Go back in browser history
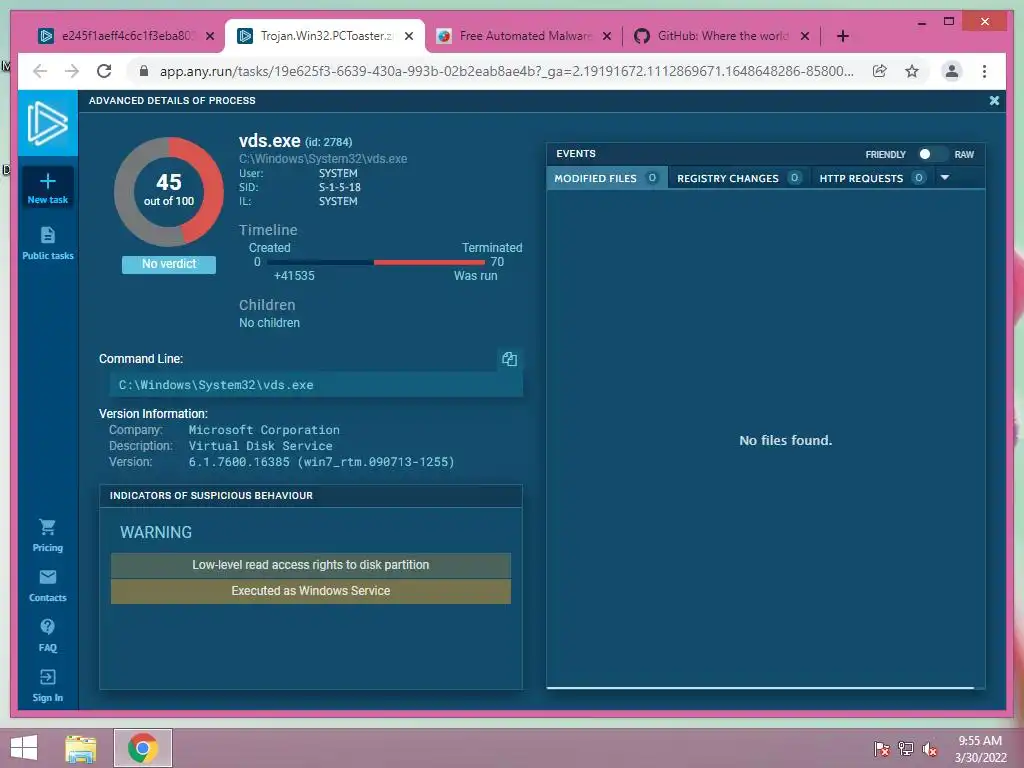Screen dimensions: 1024x768 click(x=40, y=71)
